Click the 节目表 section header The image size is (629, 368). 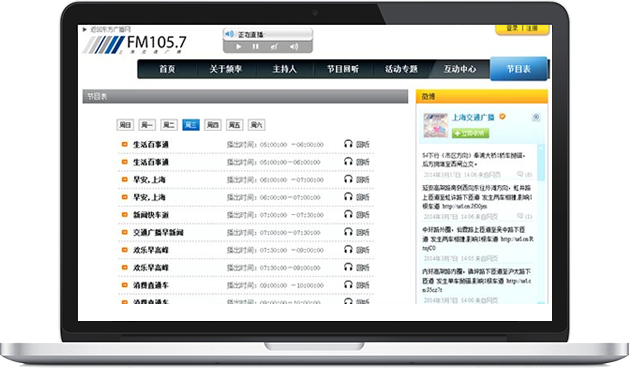pos(245,97)
